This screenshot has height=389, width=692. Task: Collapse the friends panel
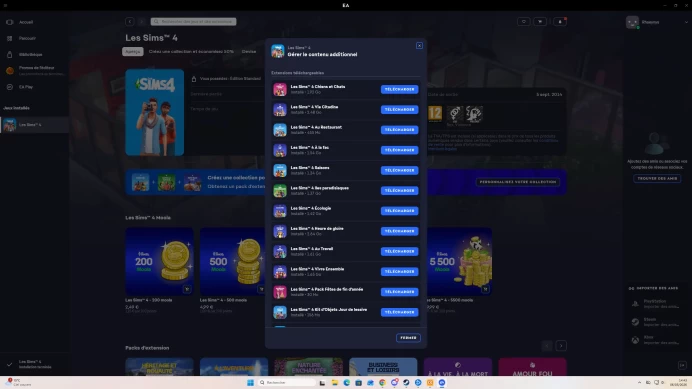[x=682, y=365]
